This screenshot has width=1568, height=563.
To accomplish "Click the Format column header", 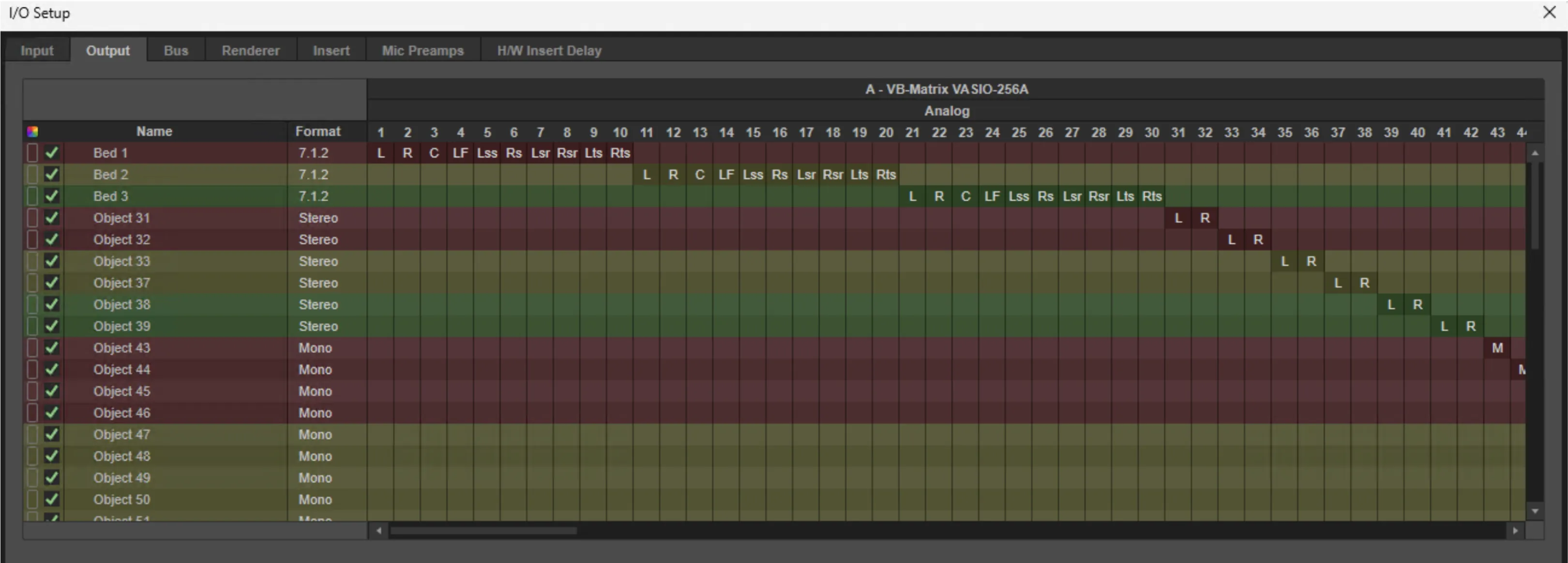I will (318, 132).
